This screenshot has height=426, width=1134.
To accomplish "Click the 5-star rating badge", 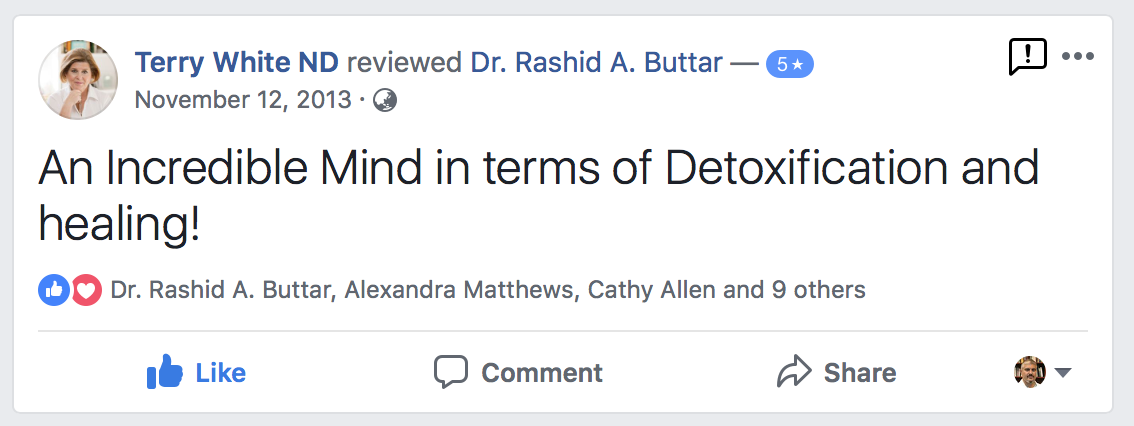I will tap(790, 64).
